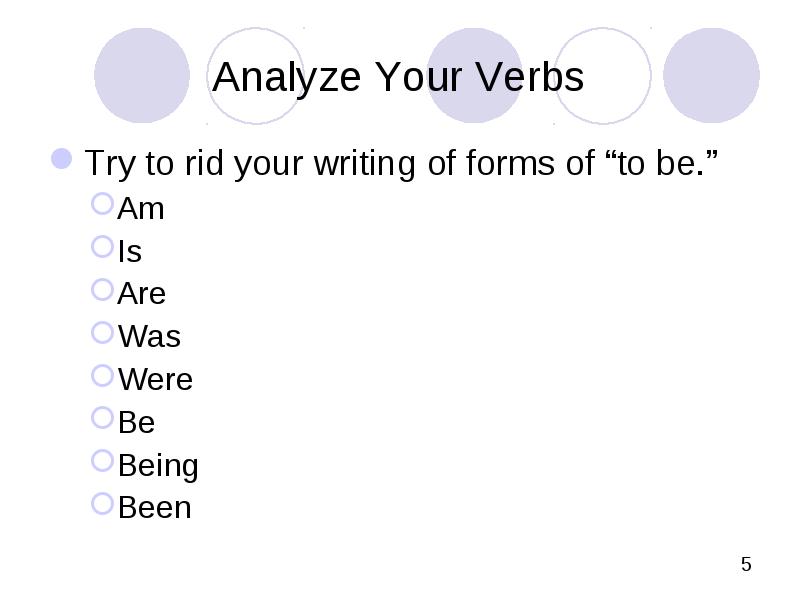Click the outlined circle right of Verbs

603,76
